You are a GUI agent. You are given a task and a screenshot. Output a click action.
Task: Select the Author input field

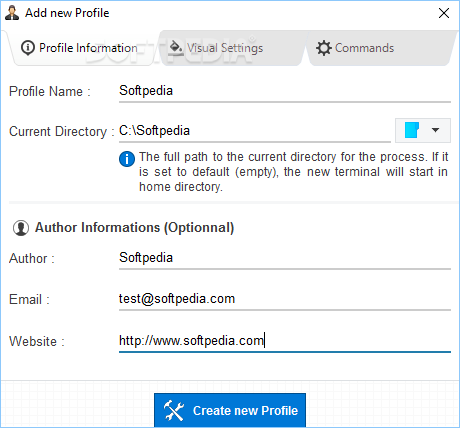click(x=285, y=258)
